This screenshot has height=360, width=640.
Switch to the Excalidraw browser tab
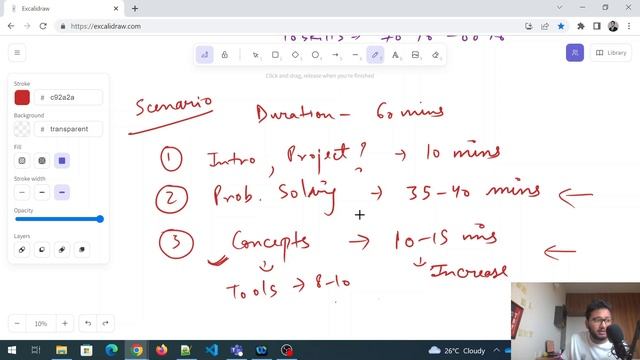pyautogui.click(x=64, y=9)
